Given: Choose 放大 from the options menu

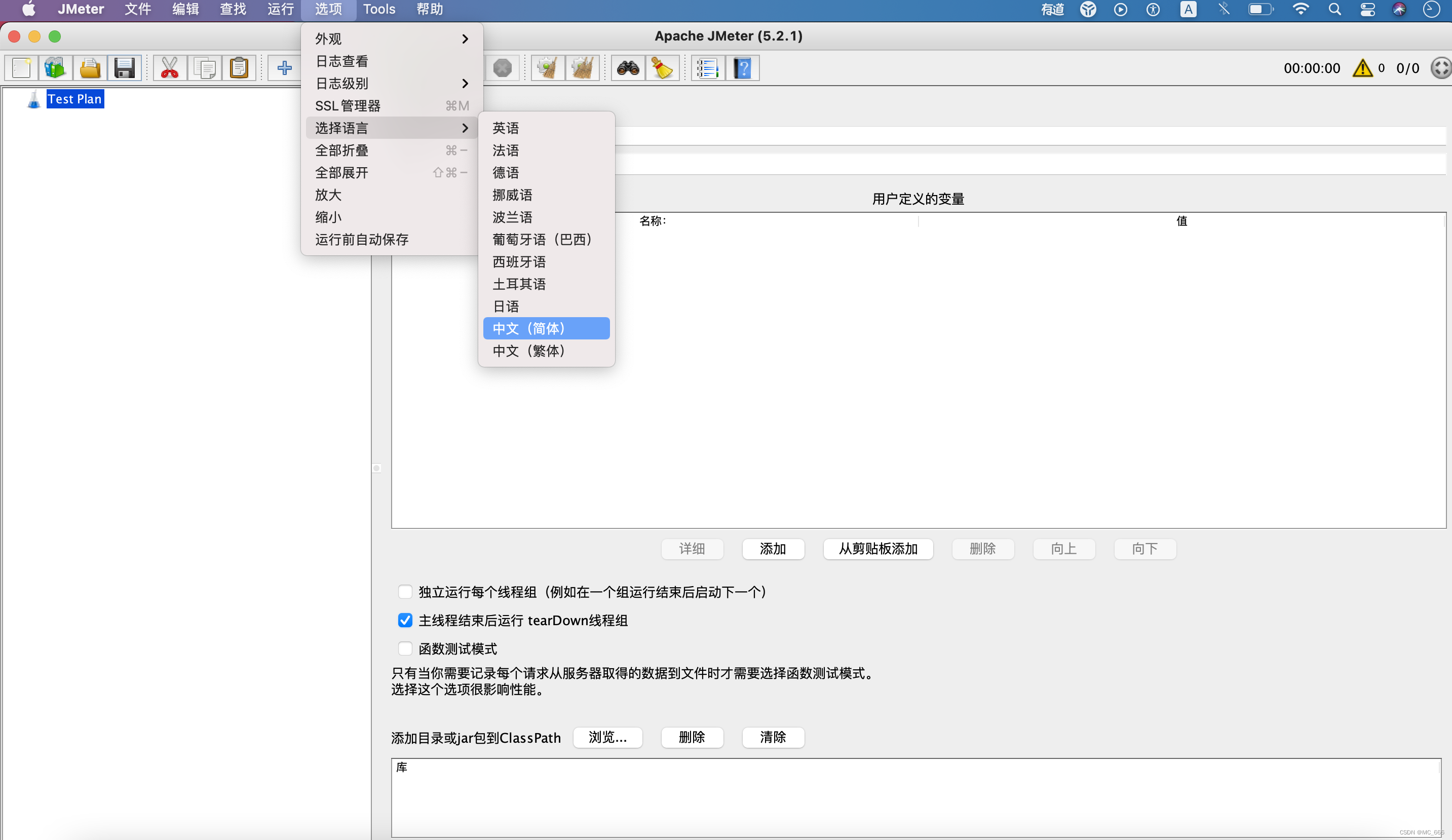Looking at the screenshot, I should [392, 195].
